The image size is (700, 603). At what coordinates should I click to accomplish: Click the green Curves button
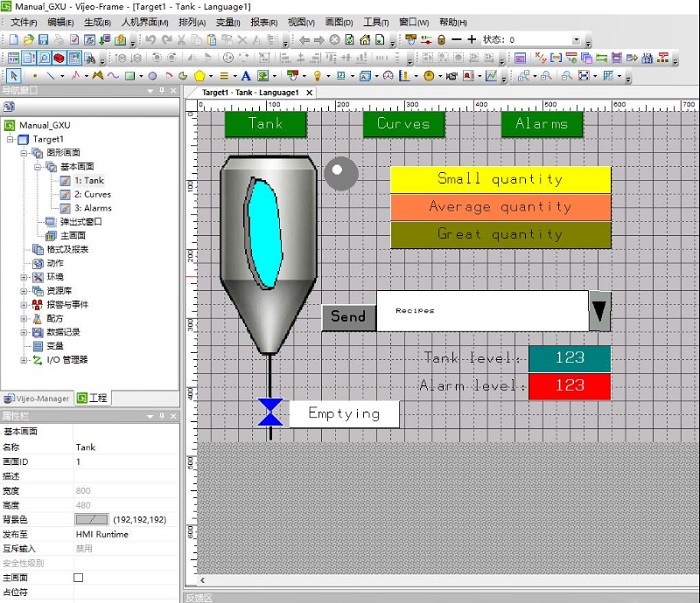point(403,124)
